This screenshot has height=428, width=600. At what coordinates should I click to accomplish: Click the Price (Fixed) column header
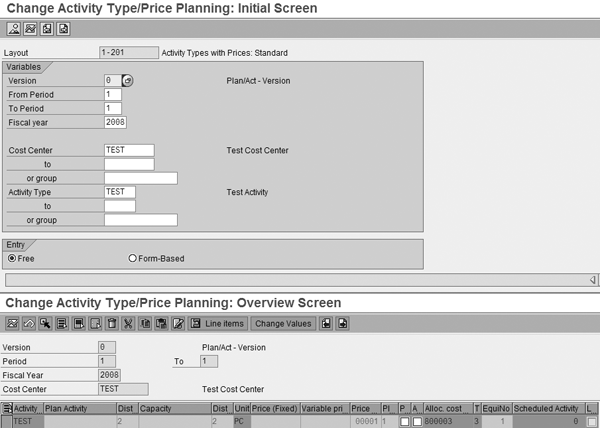[x=276, y=408]
